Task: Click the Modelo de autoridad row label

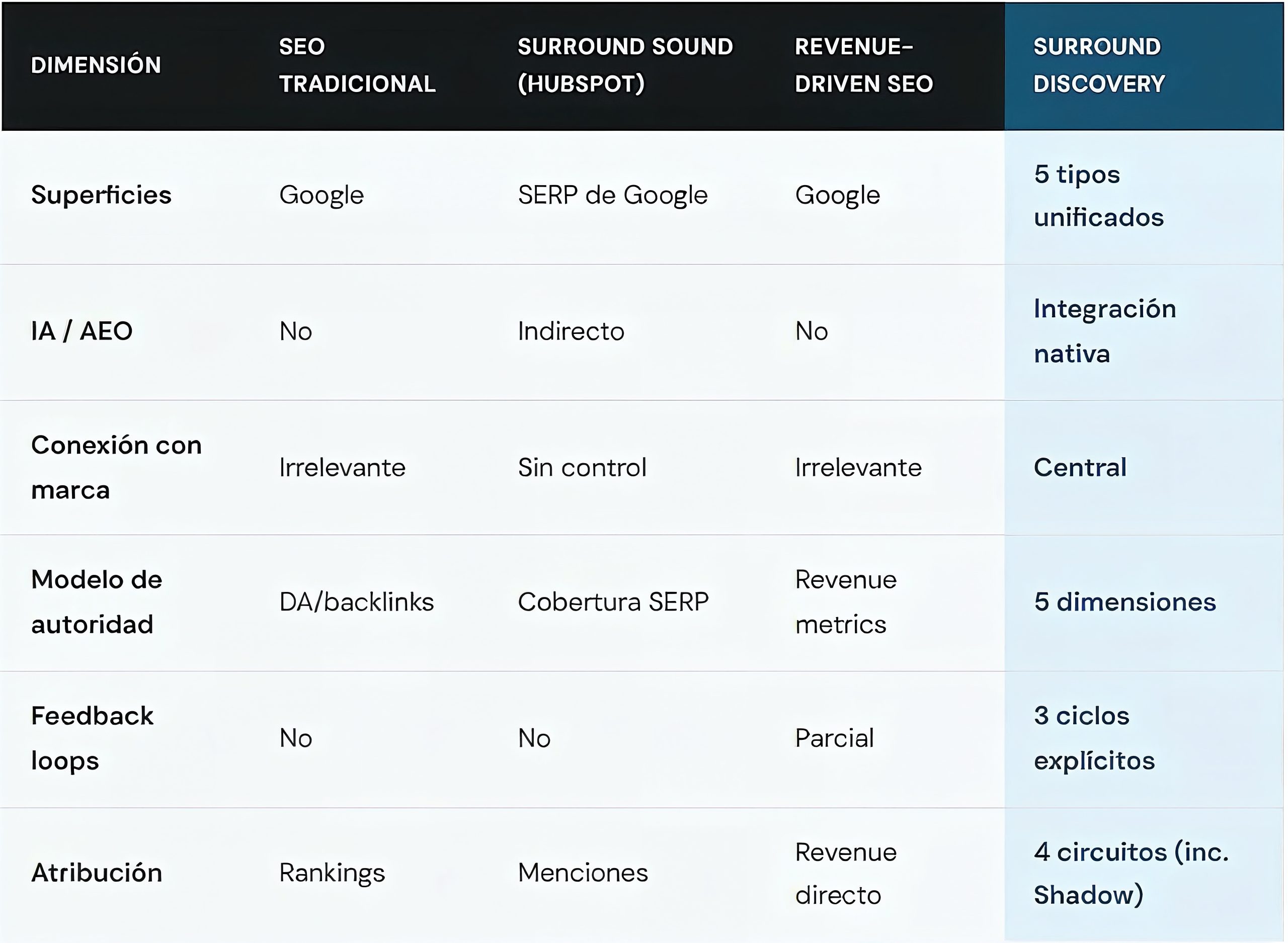Action: (x=97, y=602)
